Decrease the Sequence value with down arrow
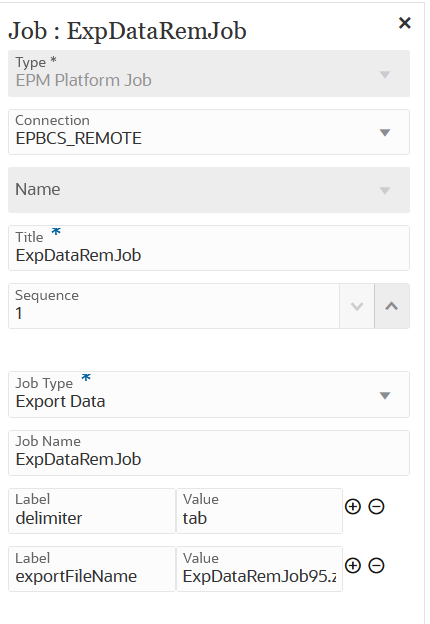The width and height of the screenshot is (430, 624). coord(357,306)
